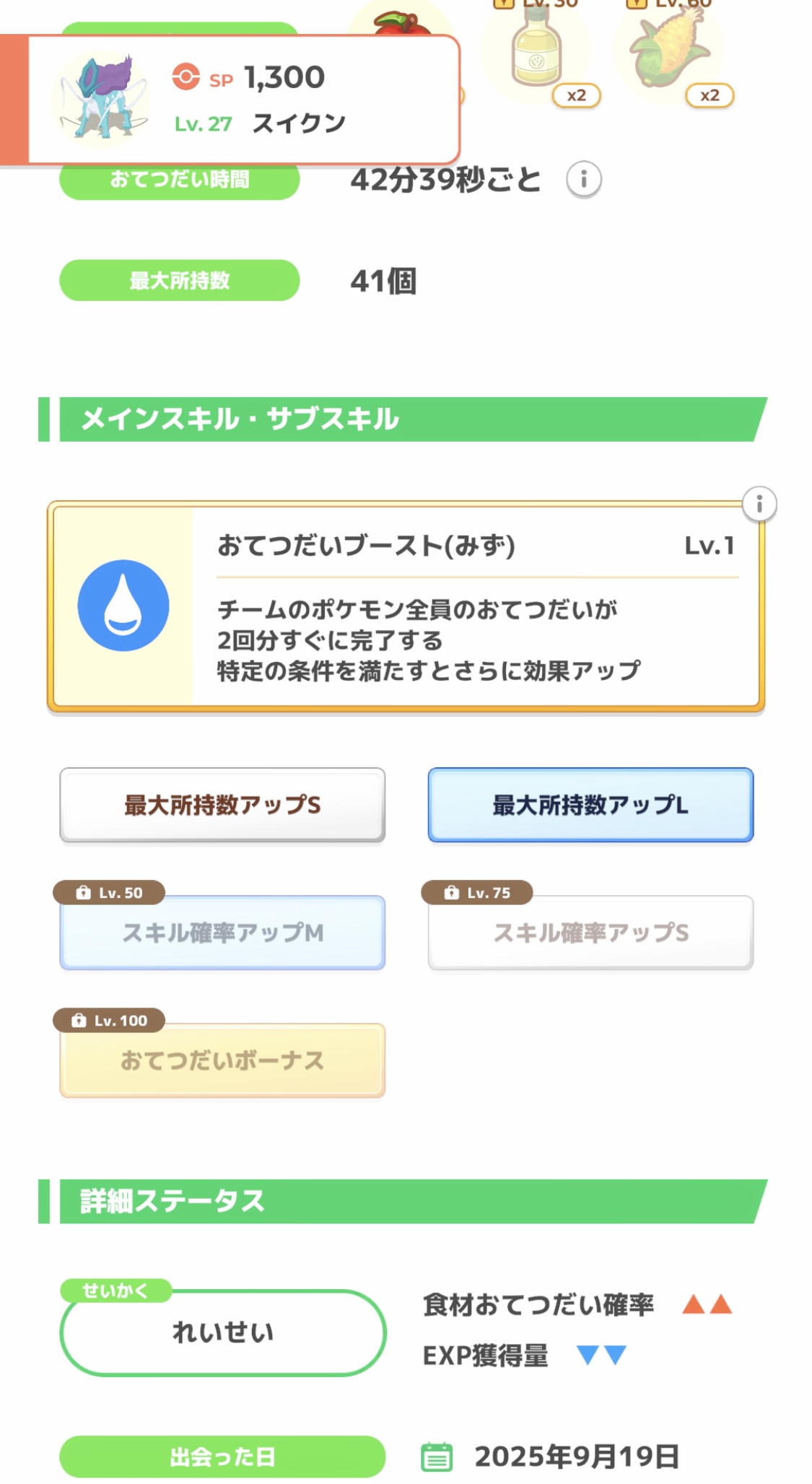The image size is (812, 1484).
Task: Tap the info icon beside おてつだい時間
Action: 583,179
